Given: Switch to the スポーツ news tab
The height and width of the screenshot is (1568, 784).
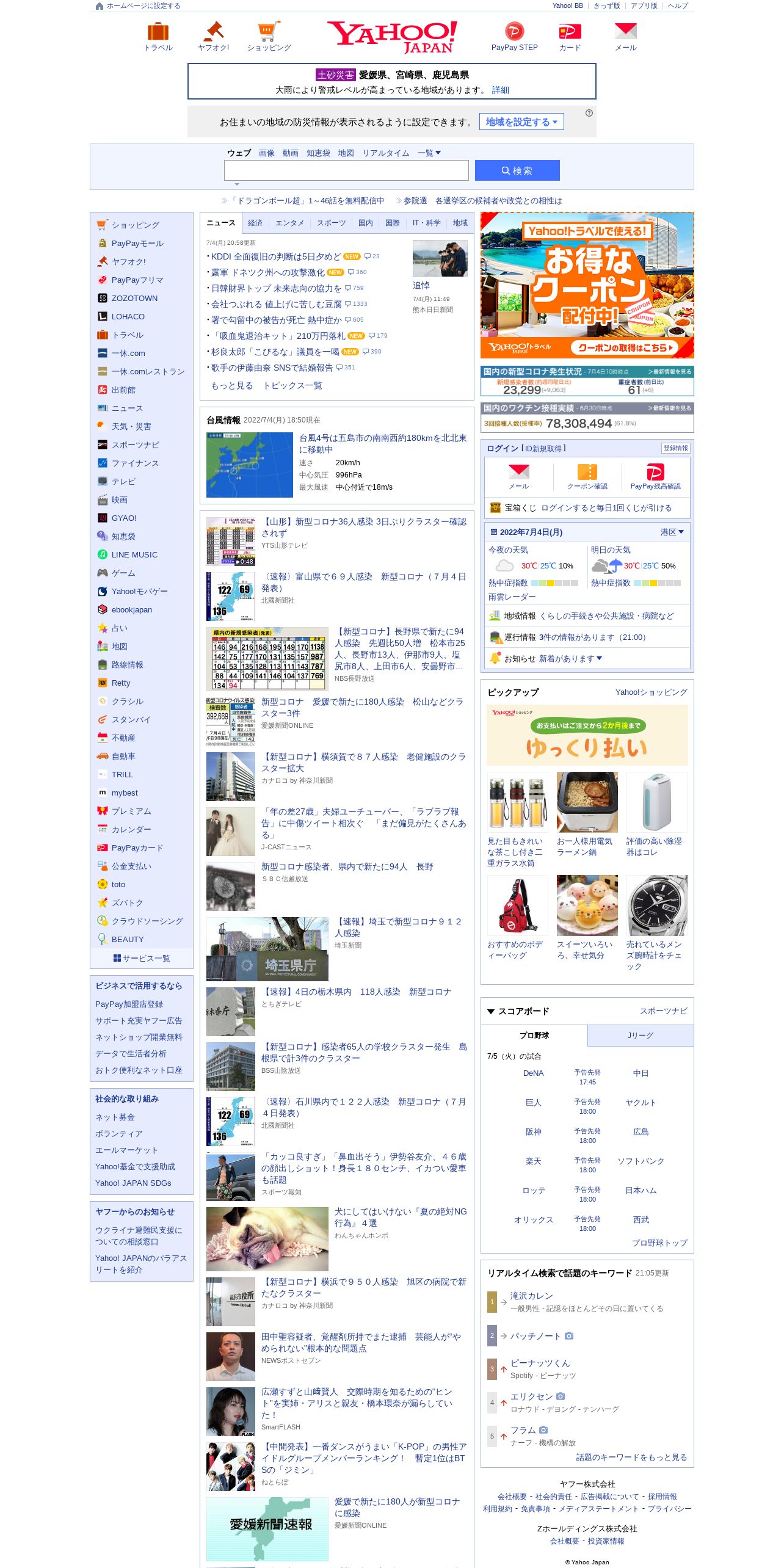Looking at the screenshot, I should click(331, 223).
